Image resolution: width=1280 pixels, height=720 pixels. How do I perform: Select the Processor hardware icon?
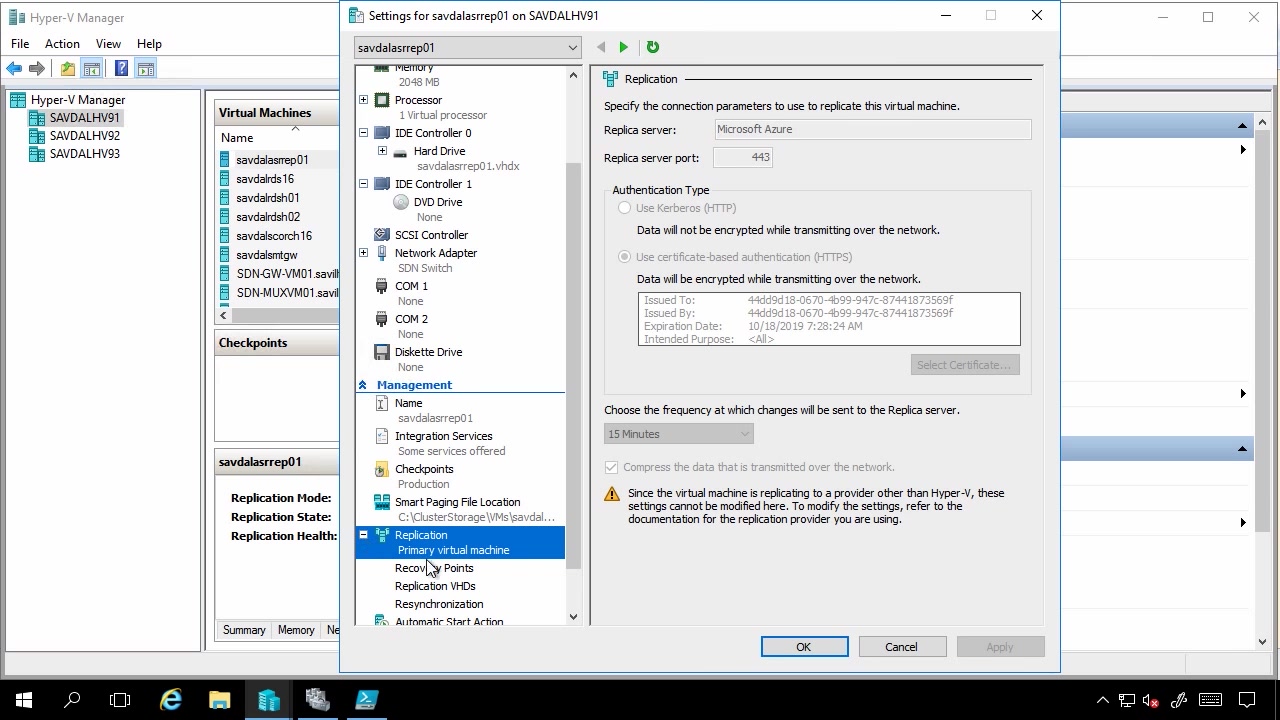point(382,100)
